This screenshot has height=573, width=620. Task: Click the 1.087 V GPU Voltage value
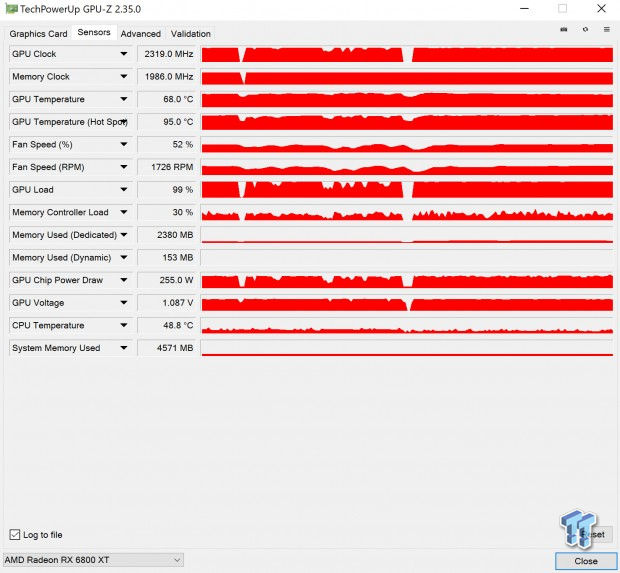[167, 303]
